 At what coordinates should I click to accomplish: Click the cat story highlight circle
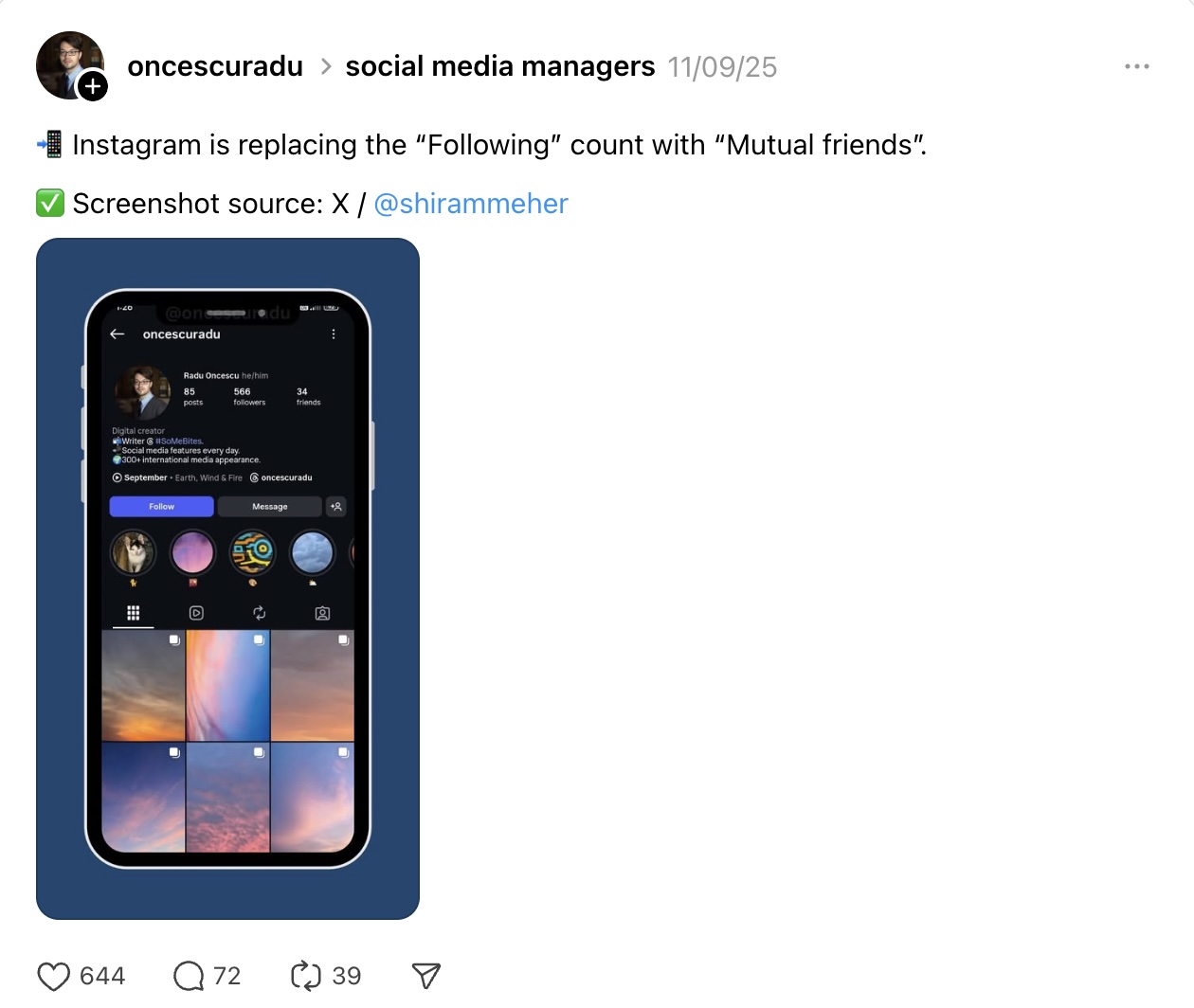pos(133,552)
